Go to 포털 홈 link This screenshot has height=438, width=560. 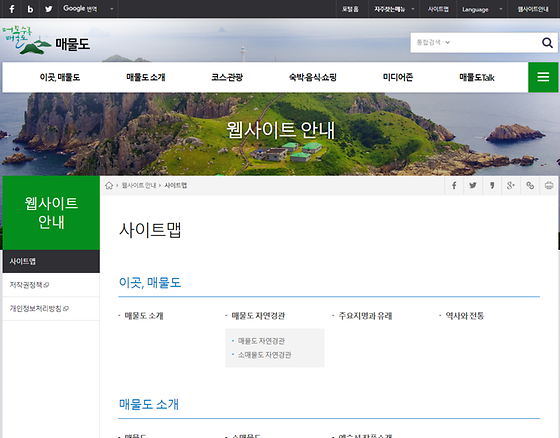coord(350,9)
